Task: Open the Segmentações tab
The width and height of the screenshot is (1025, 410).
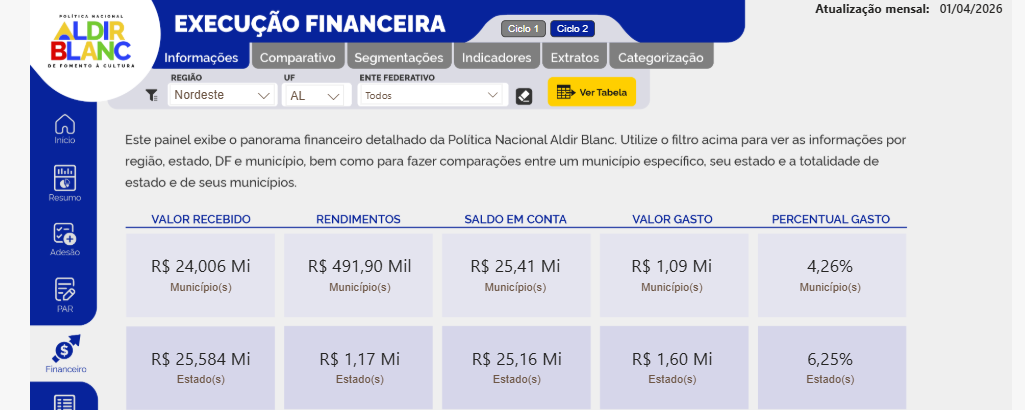Action: [x=399, y=58]
